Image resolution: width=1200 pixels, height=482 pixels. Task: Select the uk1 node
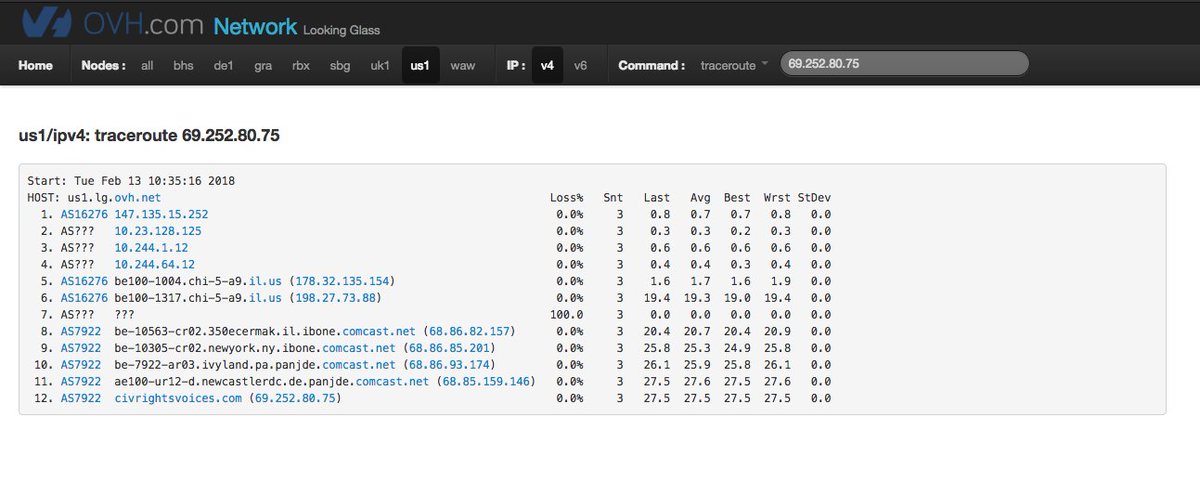pos(380,65)
